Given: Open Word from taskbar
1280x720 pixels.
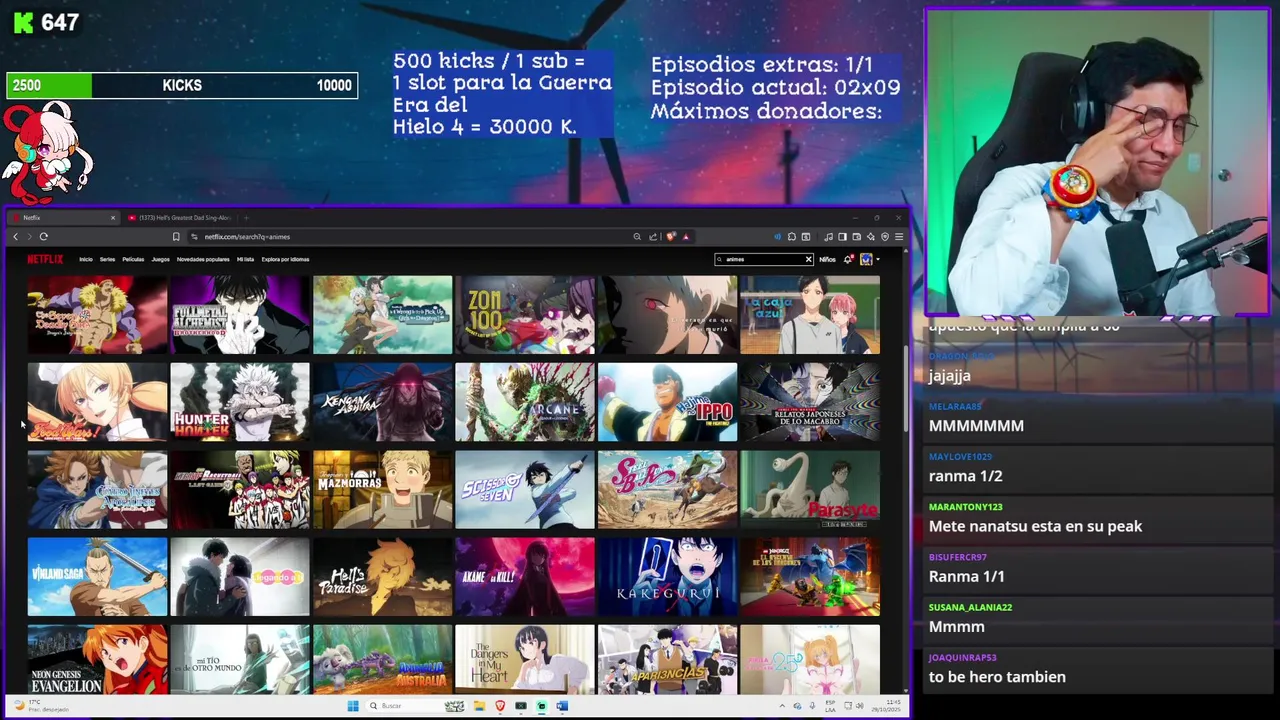Looking at the screenshot, I should click(x=562, y=706).
